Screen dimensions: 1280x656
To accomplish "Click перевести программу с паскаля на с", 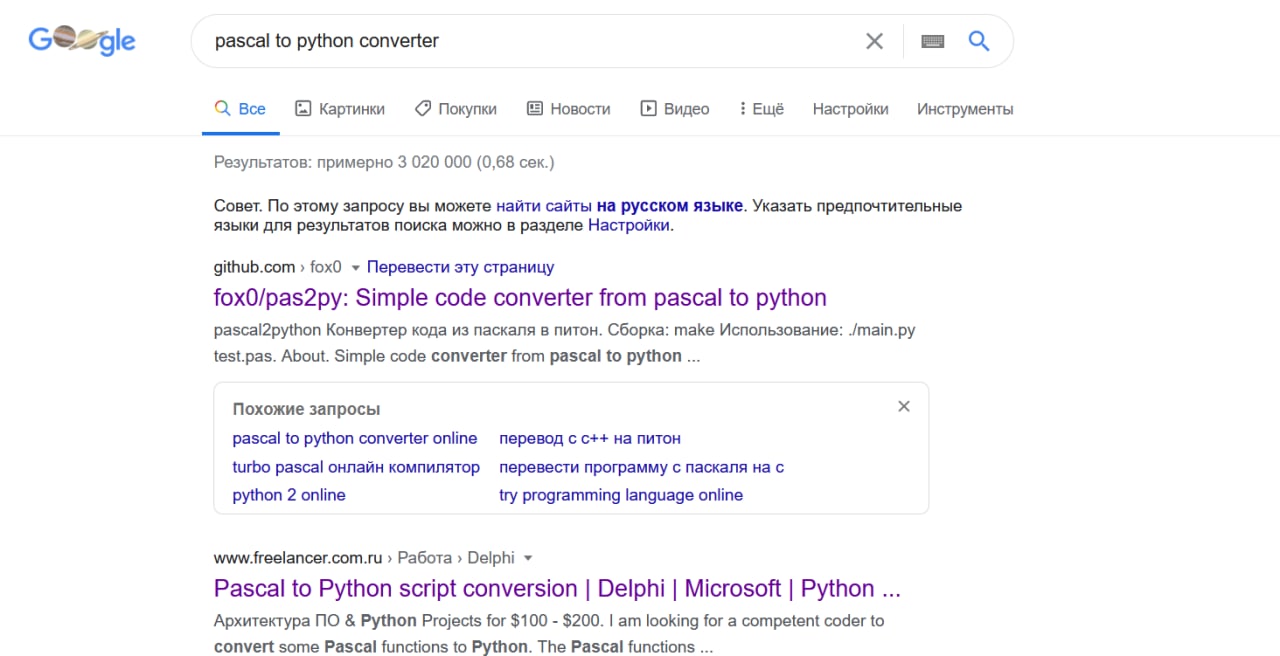I will (641, 467).
